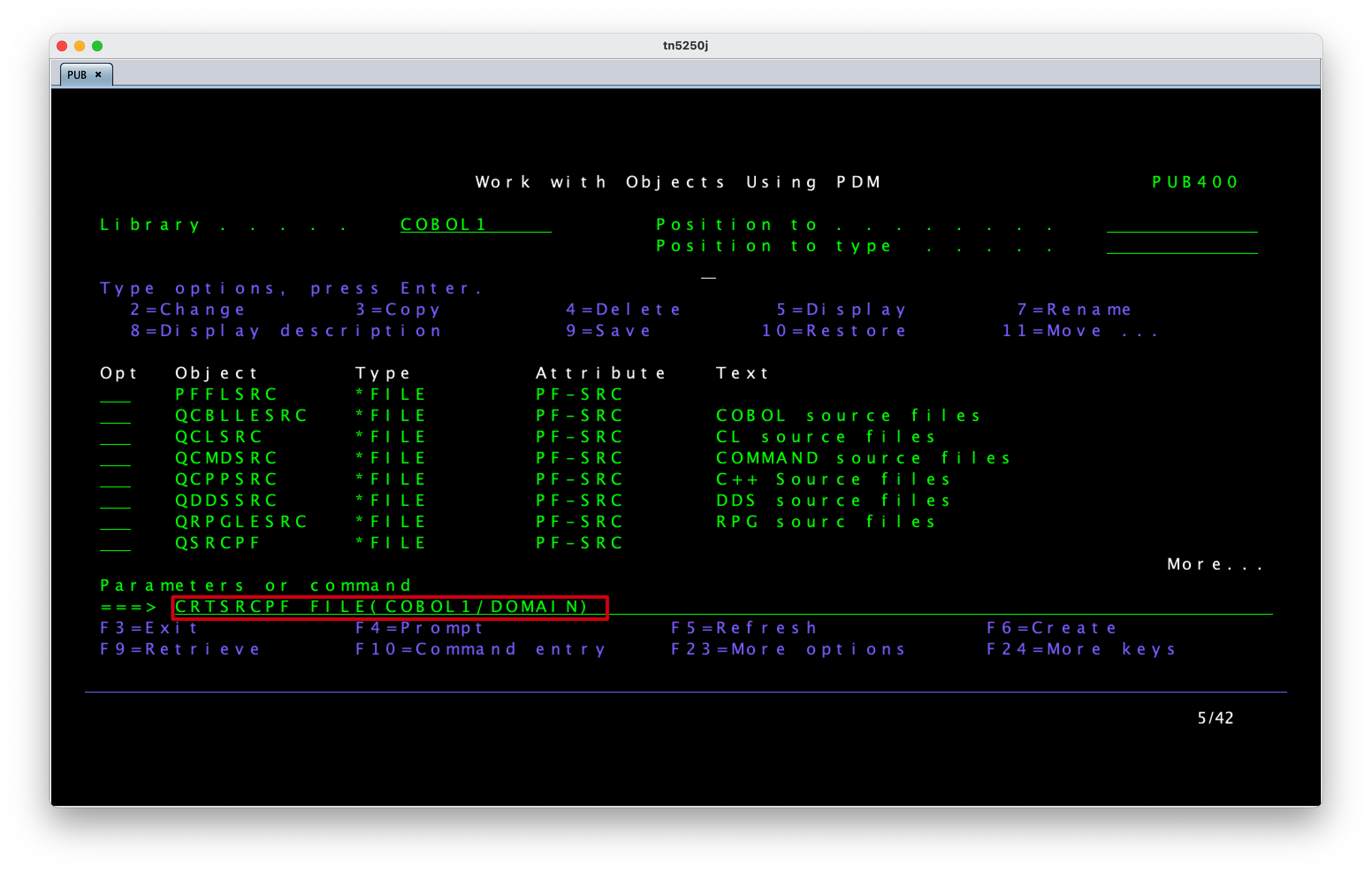
Task: Click F24=More keys function key
Action: click(1082, 649)
